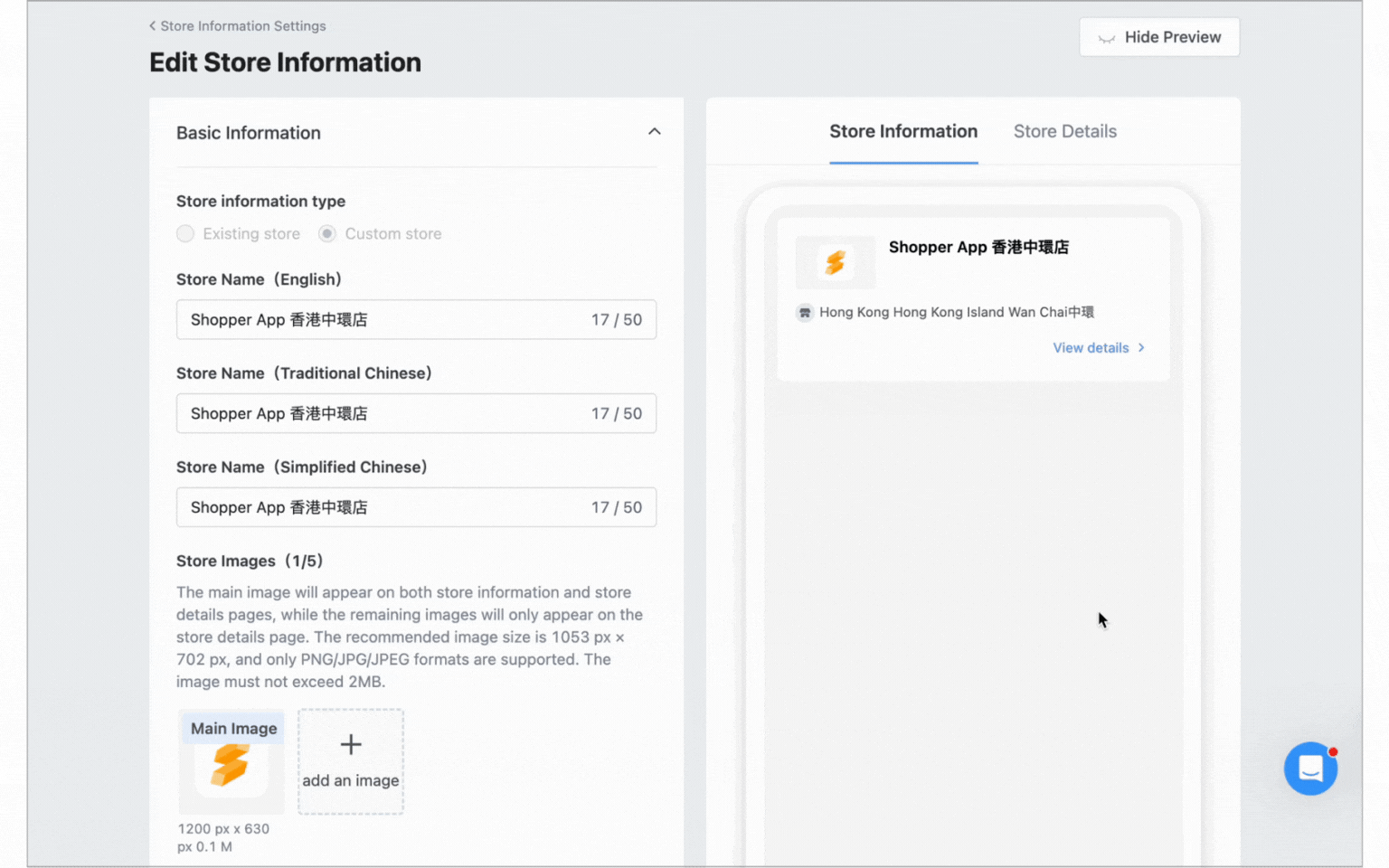1389x868 pixels.
Task: Open View details in the preview
Action: click(1099, 348)
